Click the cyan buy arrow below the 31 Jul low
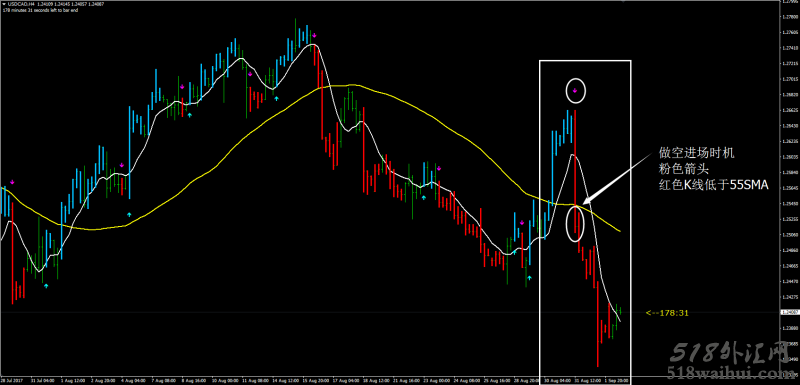The width and height of the screenshot is (800, 385). (46, 287)
